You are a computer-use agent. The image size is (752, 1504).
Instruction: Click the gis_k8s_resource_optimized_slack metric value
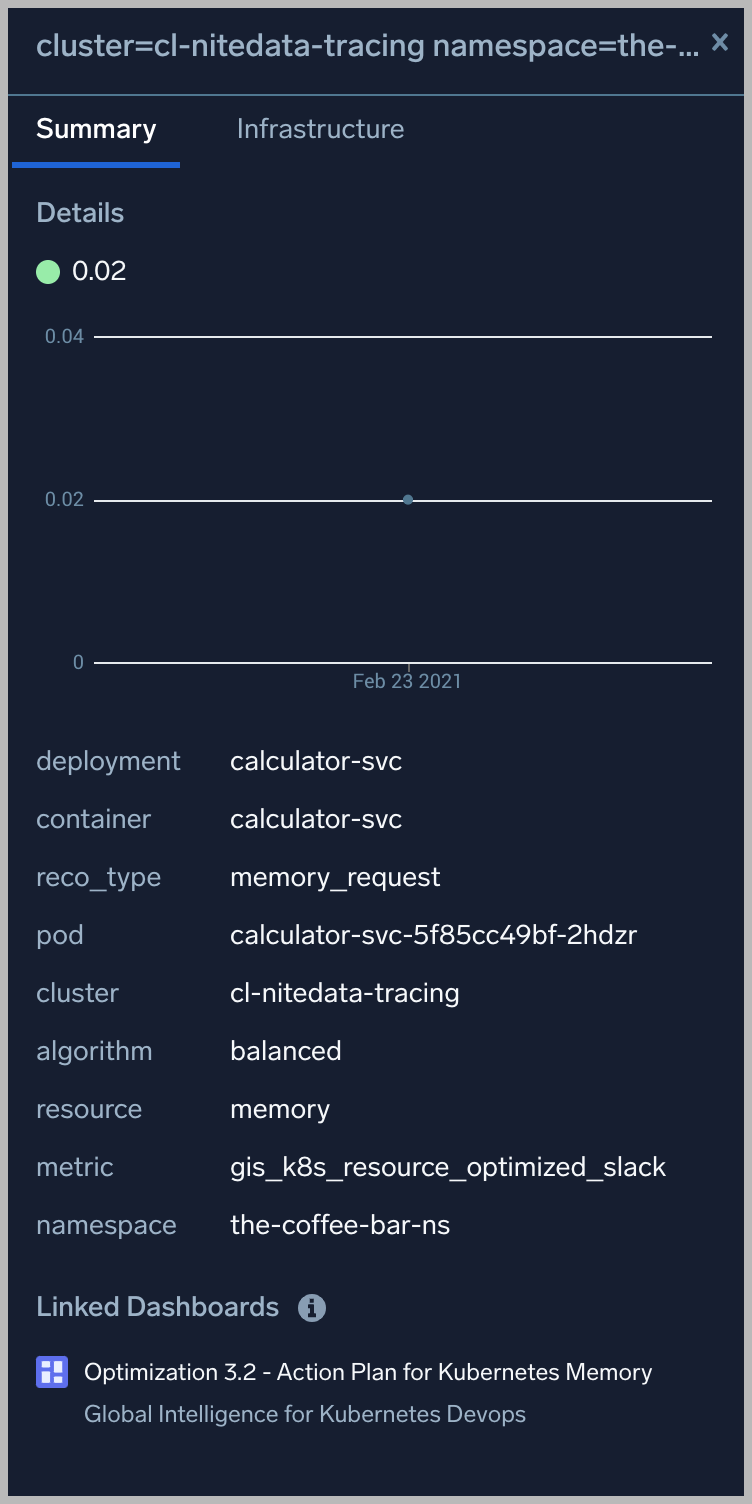click(x=448, y=1167)
